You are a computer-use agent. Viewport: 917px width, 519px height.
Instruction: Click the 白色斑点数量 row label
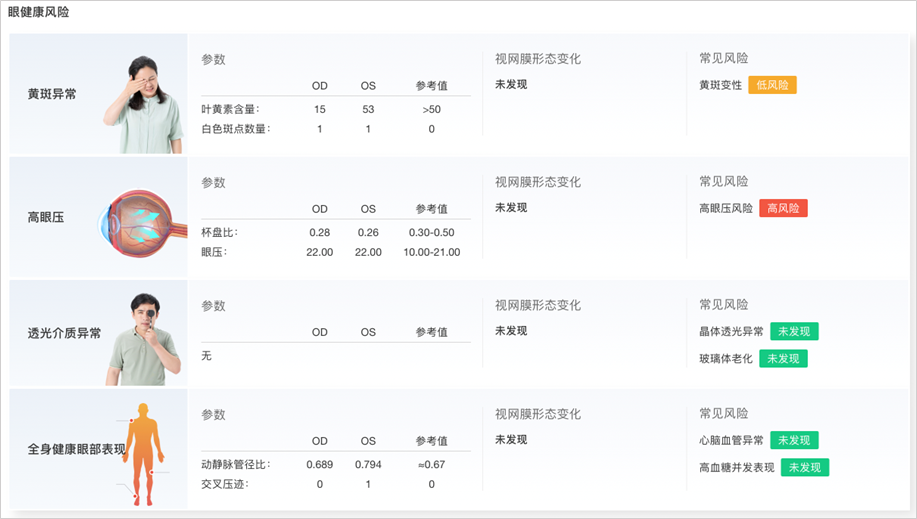click(236, 129)
